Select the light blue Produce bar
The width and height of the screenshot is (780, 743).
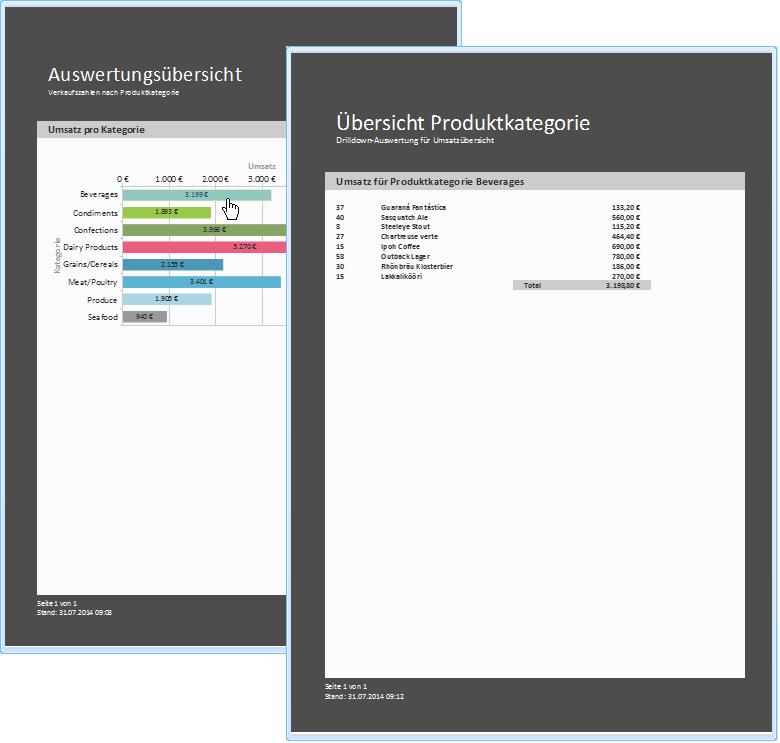[x=166, y=299]
